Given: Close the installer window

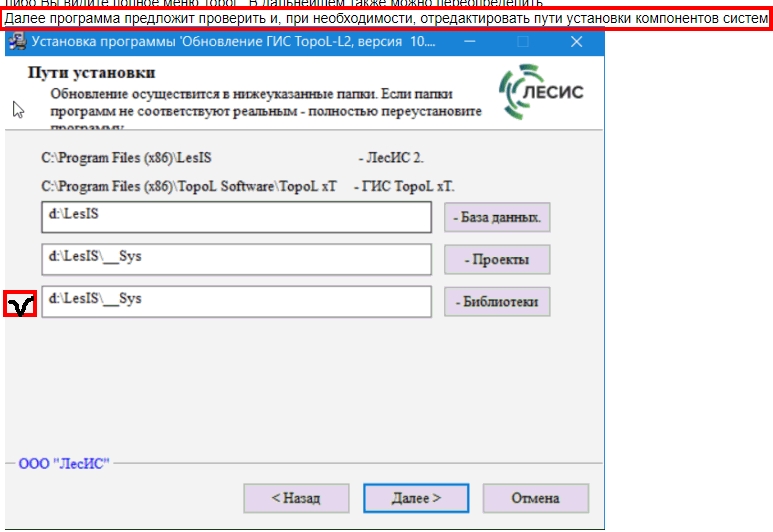Looking at the screenshot, I should [x=576, y=42].
